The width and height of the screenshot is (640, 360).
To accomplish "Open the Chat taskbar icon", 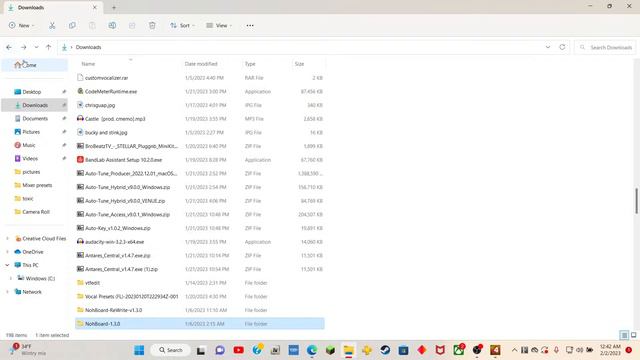I will tap(220, 350).
